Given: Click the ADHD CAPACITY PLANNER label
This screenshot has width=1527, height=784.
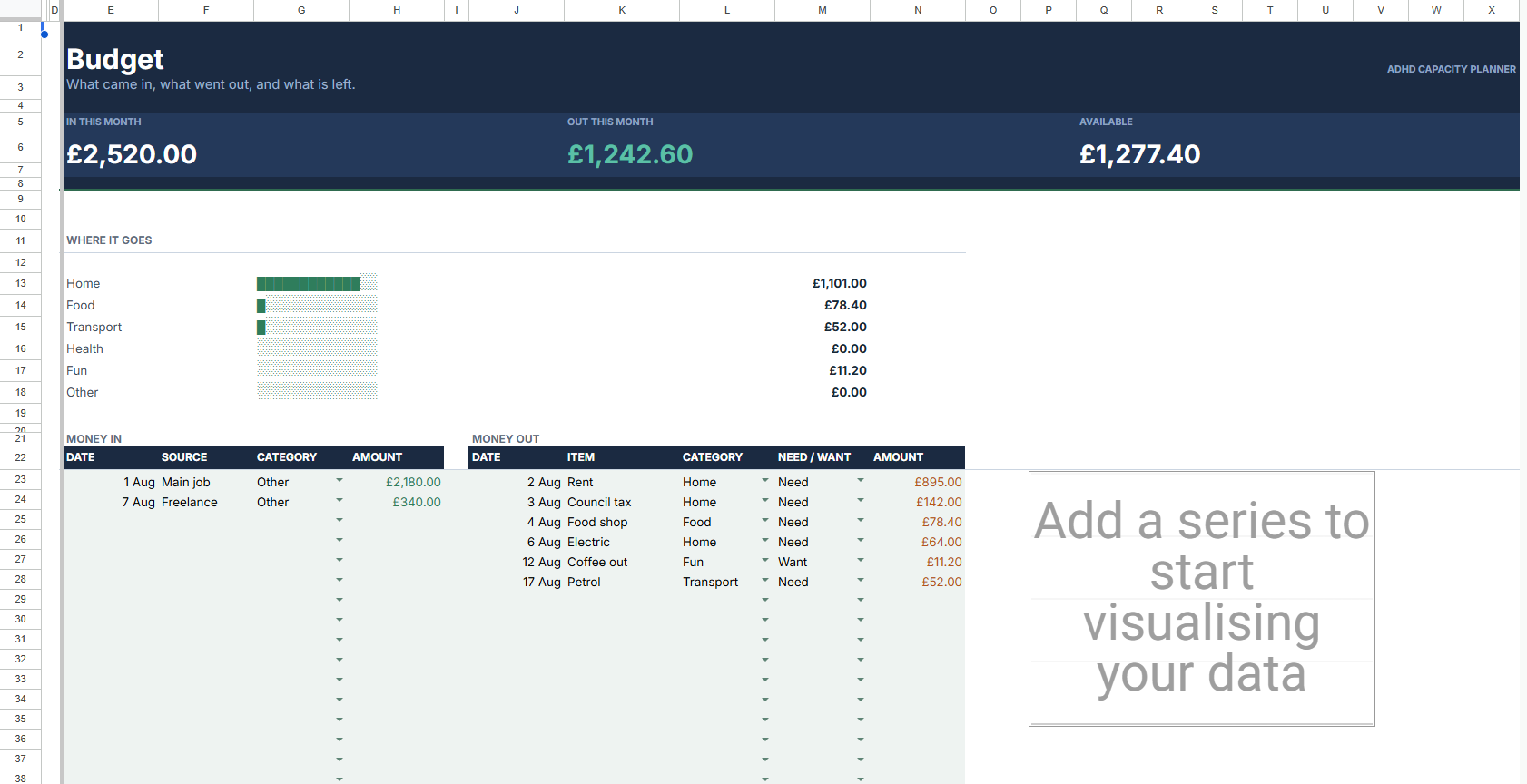Looking at the screenshot, I should (1451, 69).
